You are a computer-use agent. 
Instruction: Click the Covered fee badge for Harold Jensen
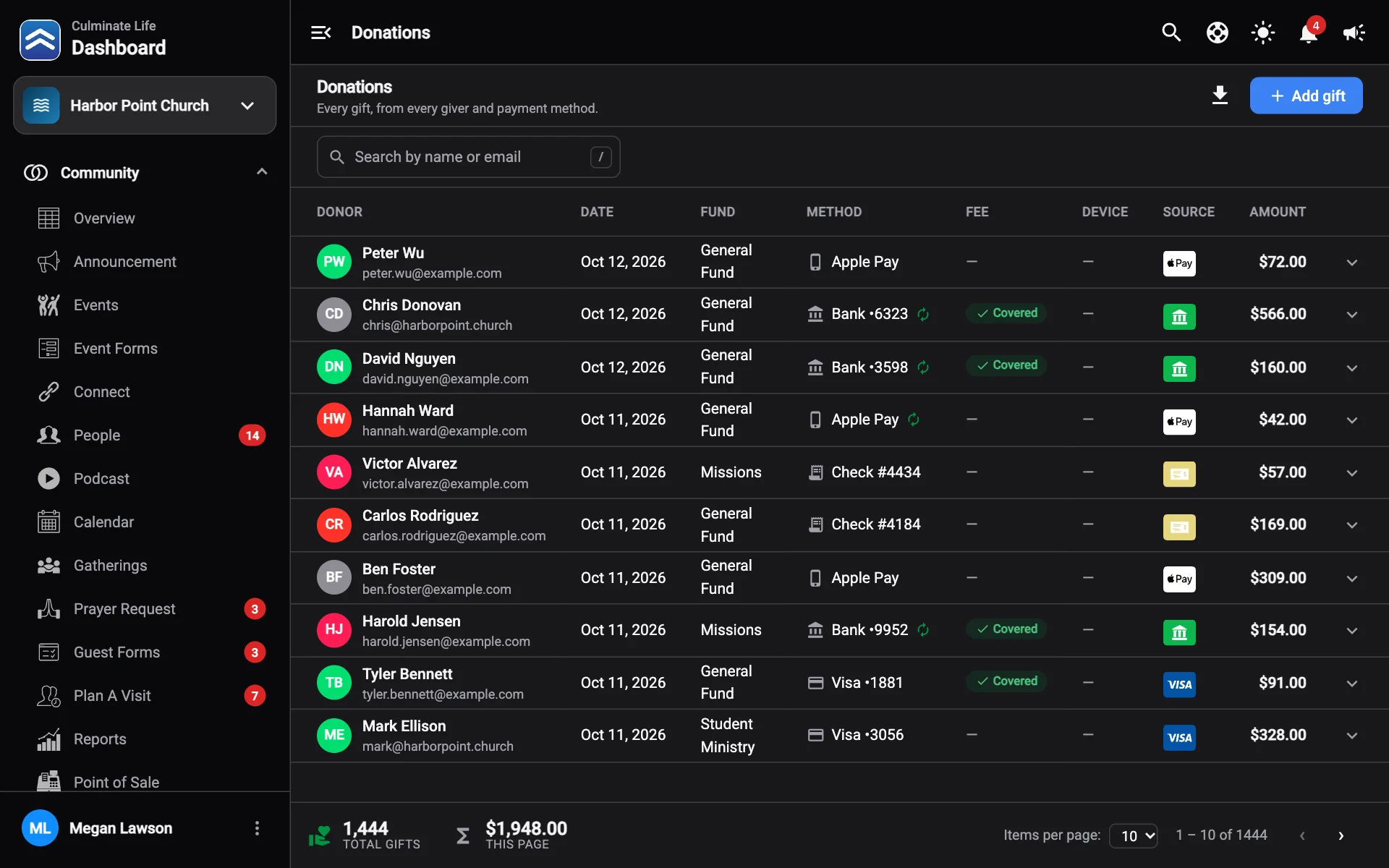(1006, 629)
